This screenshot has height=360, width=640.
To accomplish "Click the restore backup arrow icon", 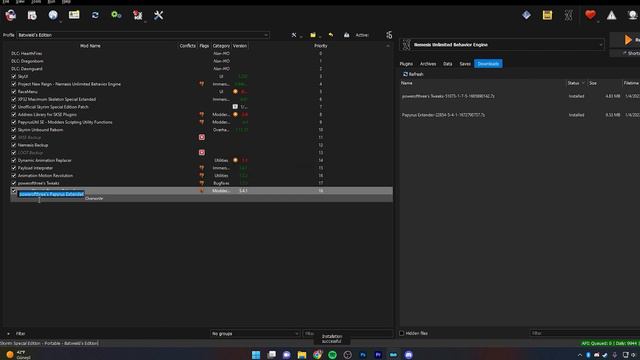I will tap(331, 35).
